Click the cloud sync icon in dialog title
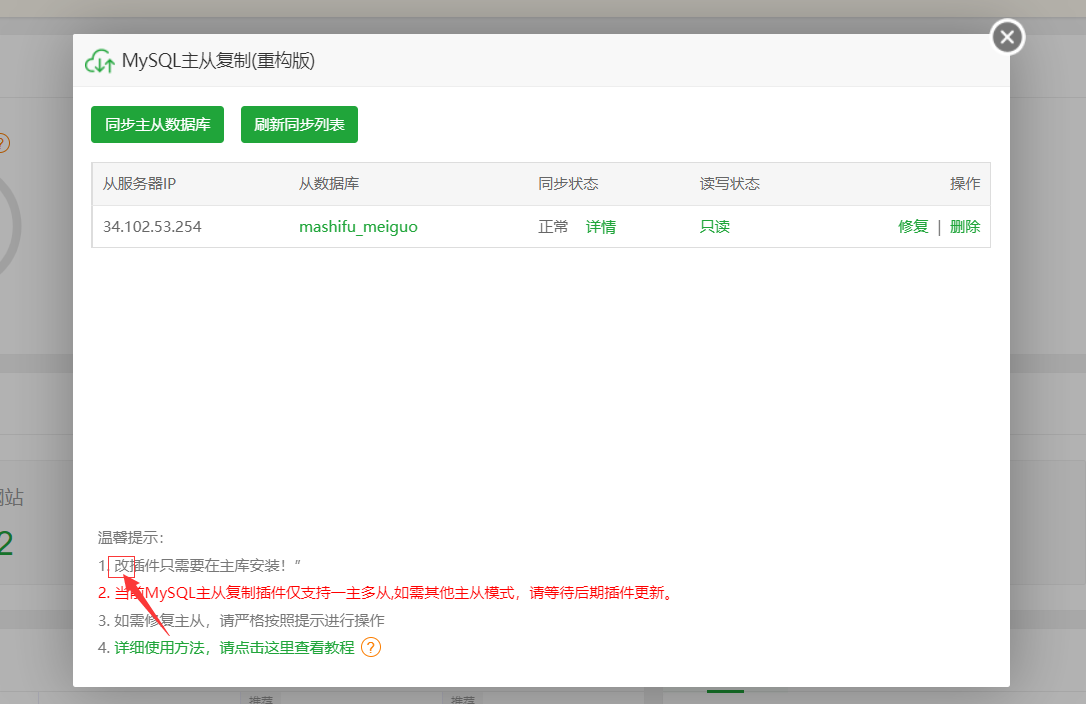The image size is (1086, 704). (x=100, y=61)
